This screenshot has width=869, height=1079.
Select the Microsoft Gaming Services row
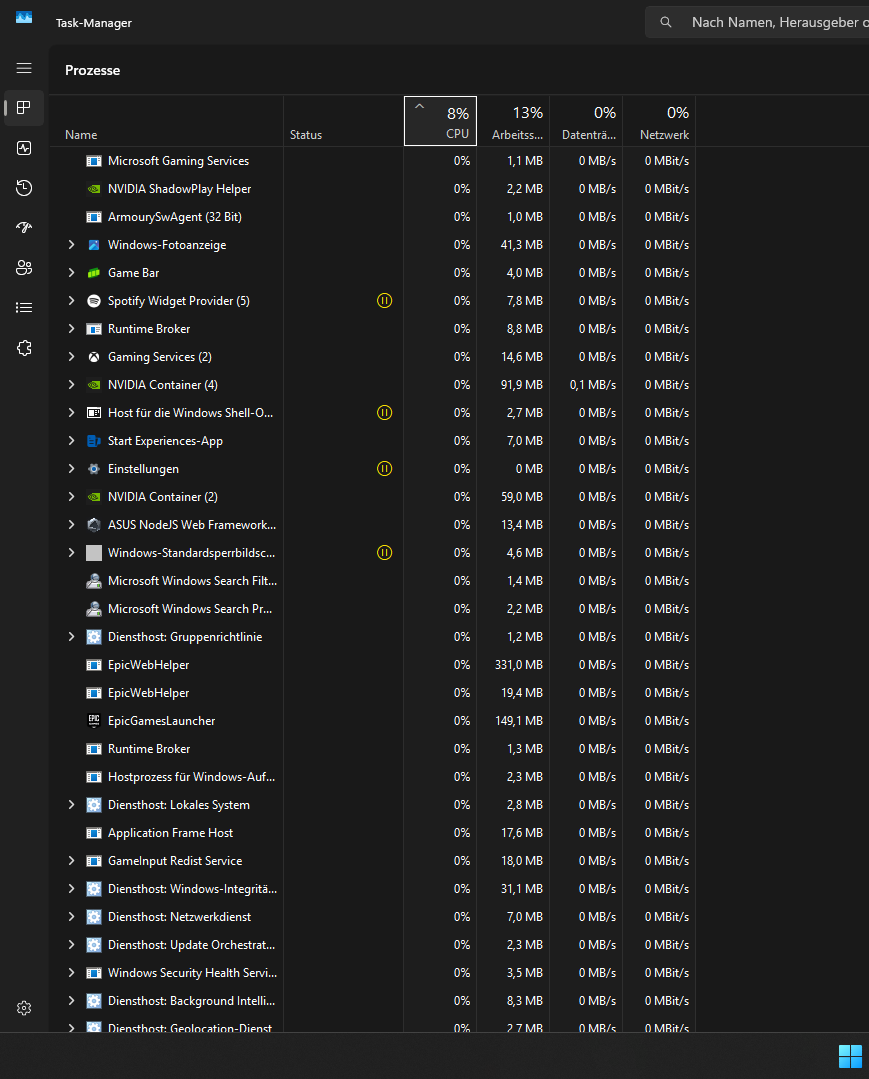click(372, 161)
